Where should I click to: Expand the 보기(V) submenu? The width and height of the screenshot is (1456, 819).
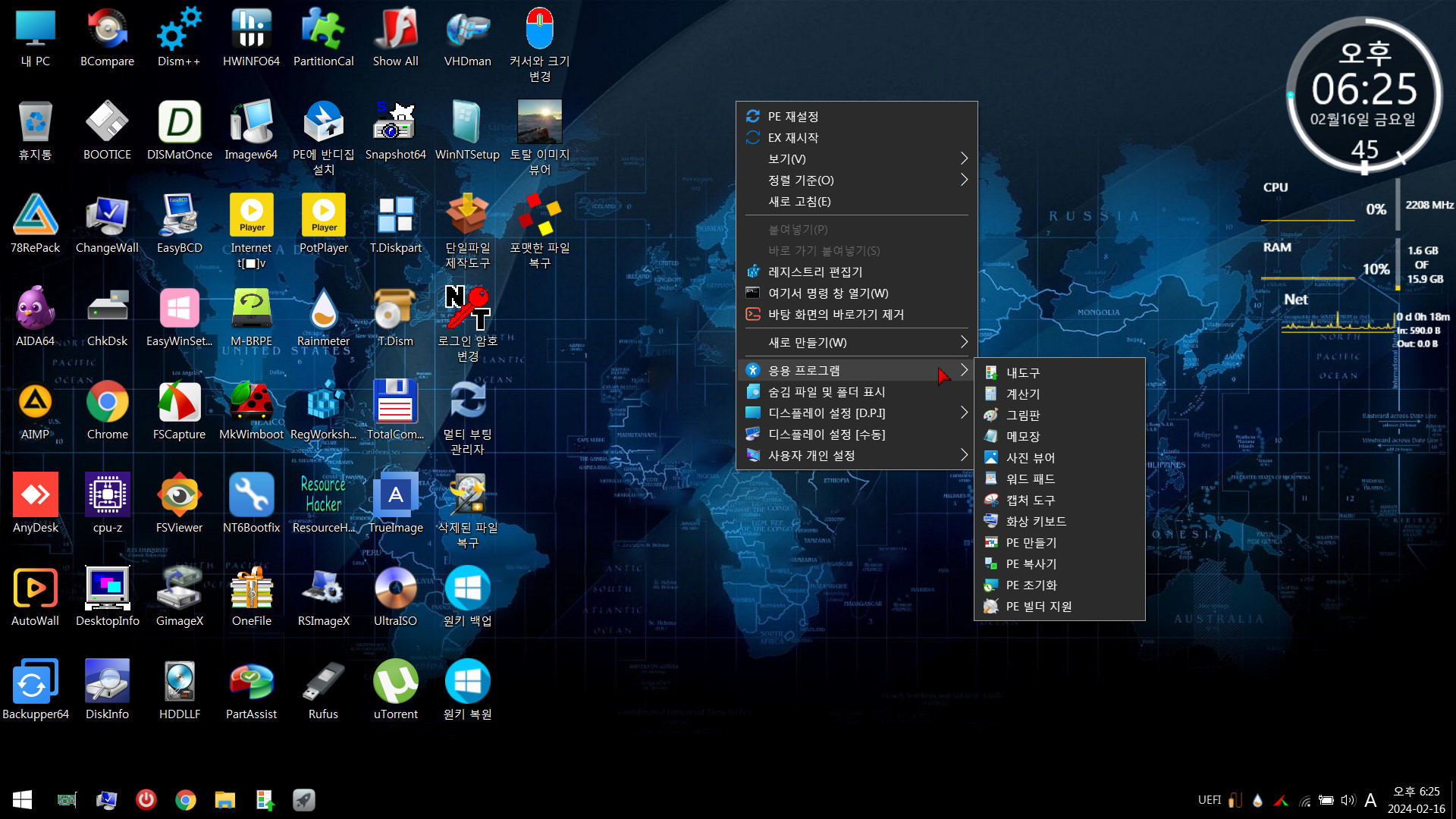point(856,159)
